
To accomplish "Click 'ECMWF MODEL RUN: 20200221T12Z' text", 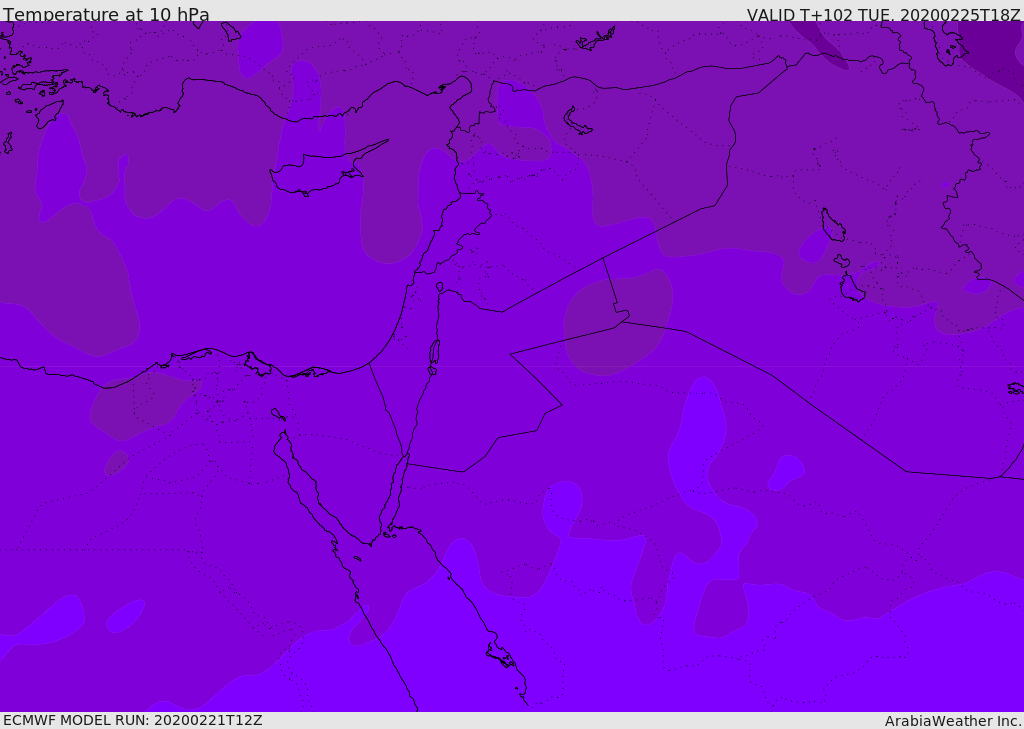I will (x=133, y=720).
